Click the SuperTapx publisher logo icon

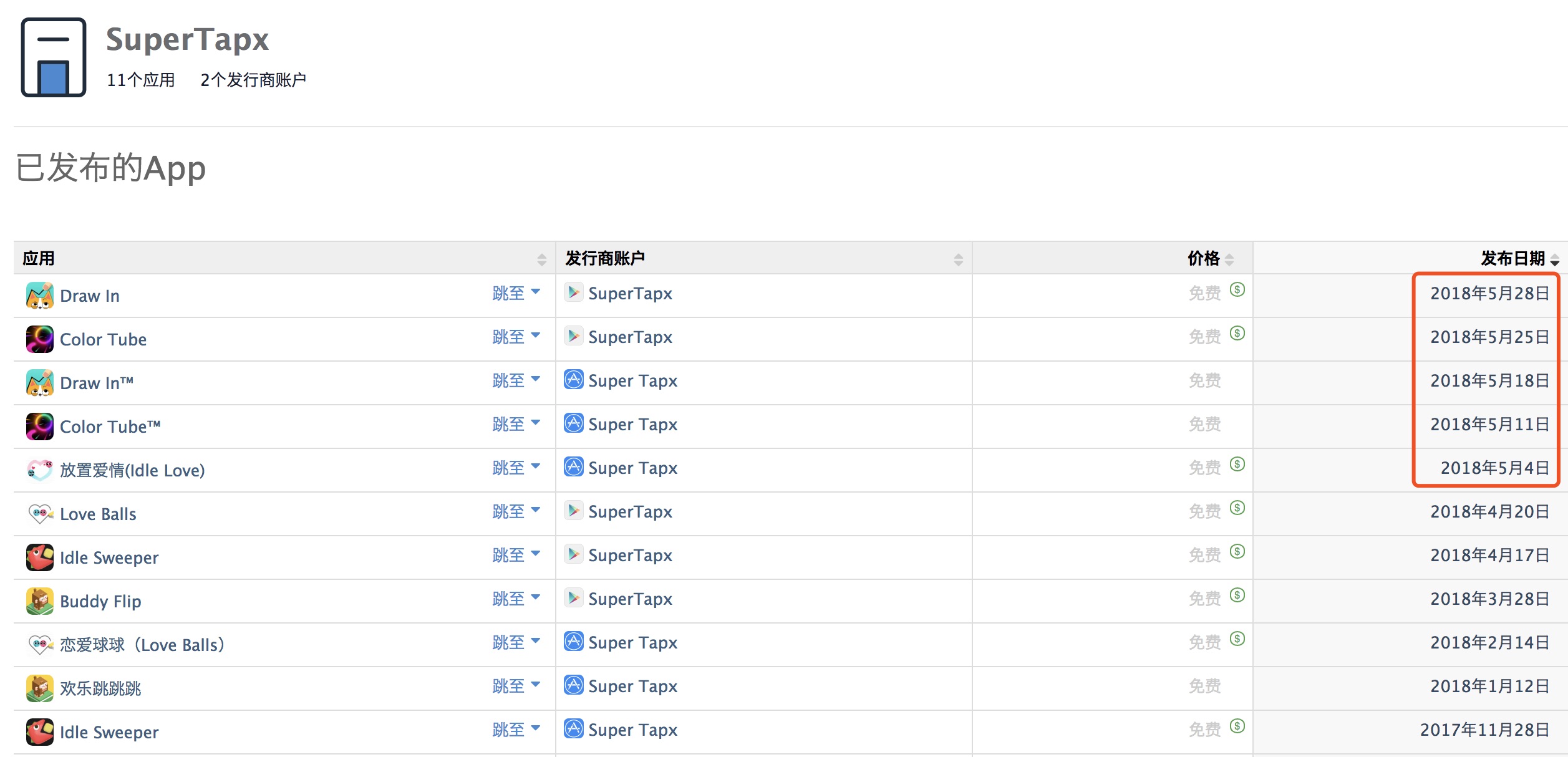coord(54,57)
